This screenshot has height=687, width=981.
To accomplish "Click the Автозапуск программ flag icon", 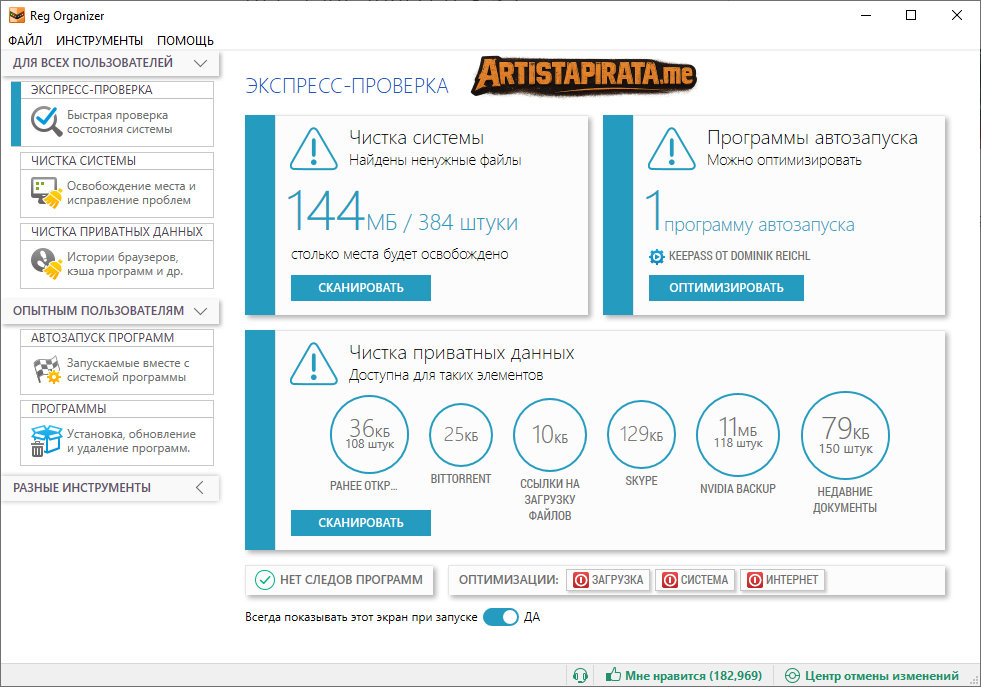I will (46, 370).
